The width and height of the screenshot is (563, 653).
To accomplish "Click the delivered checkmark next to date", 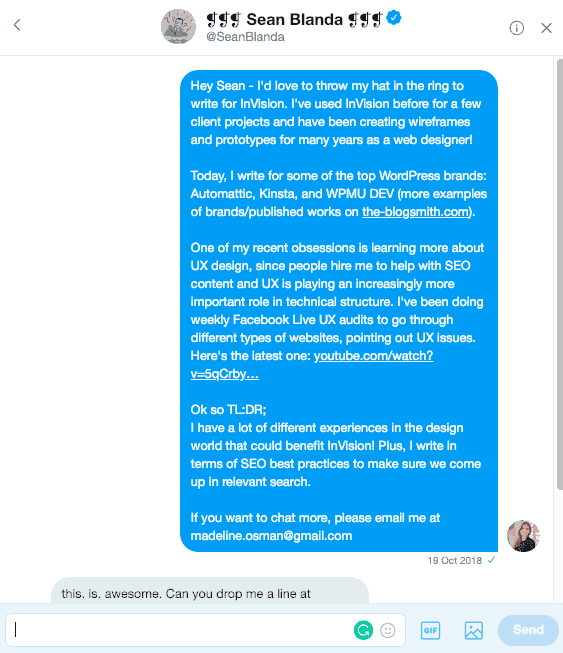I will tap(491, 560).
